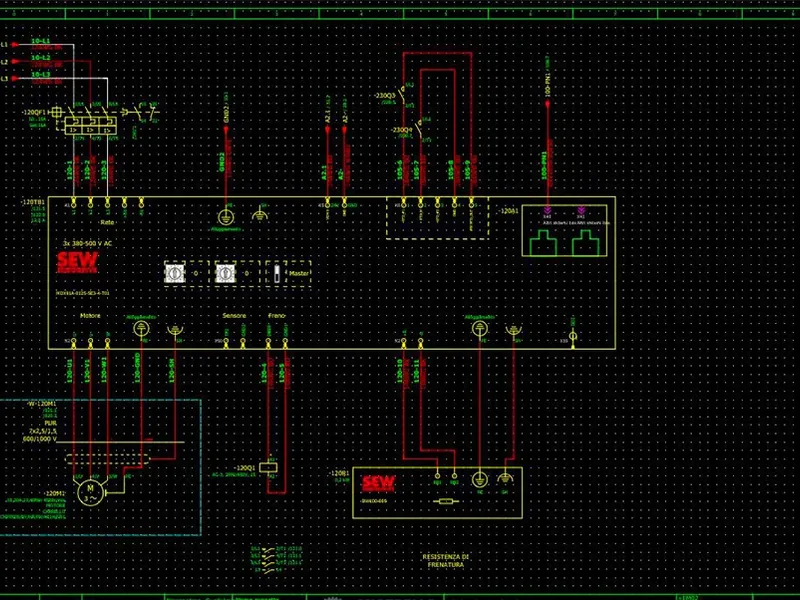
Task: Select the second rotary address switch symbol
Action: [225, 273]
